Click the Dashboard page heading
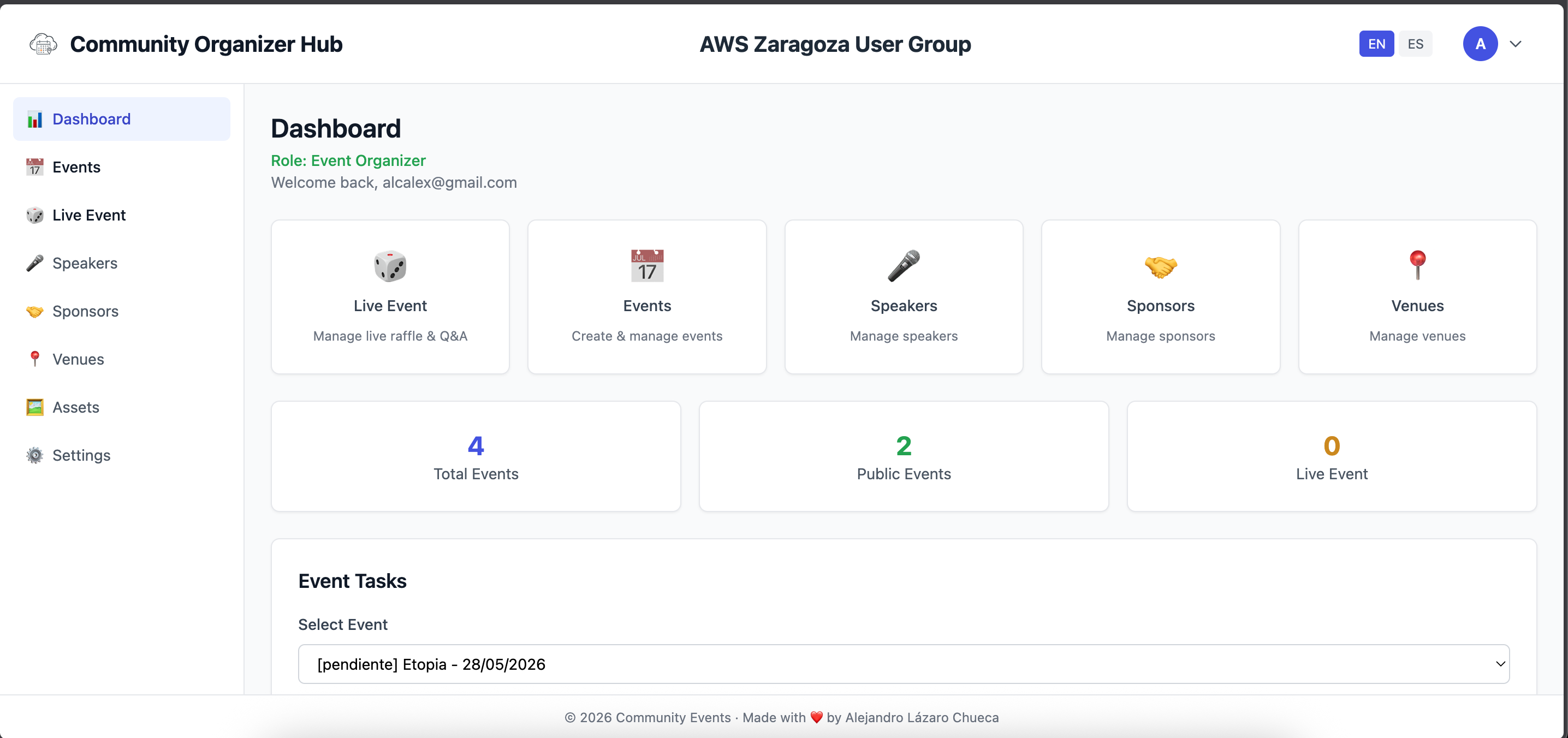Image resolution: width=1568 pixels, height=738 pixels. pyautogui.click(x=336, y=129)
